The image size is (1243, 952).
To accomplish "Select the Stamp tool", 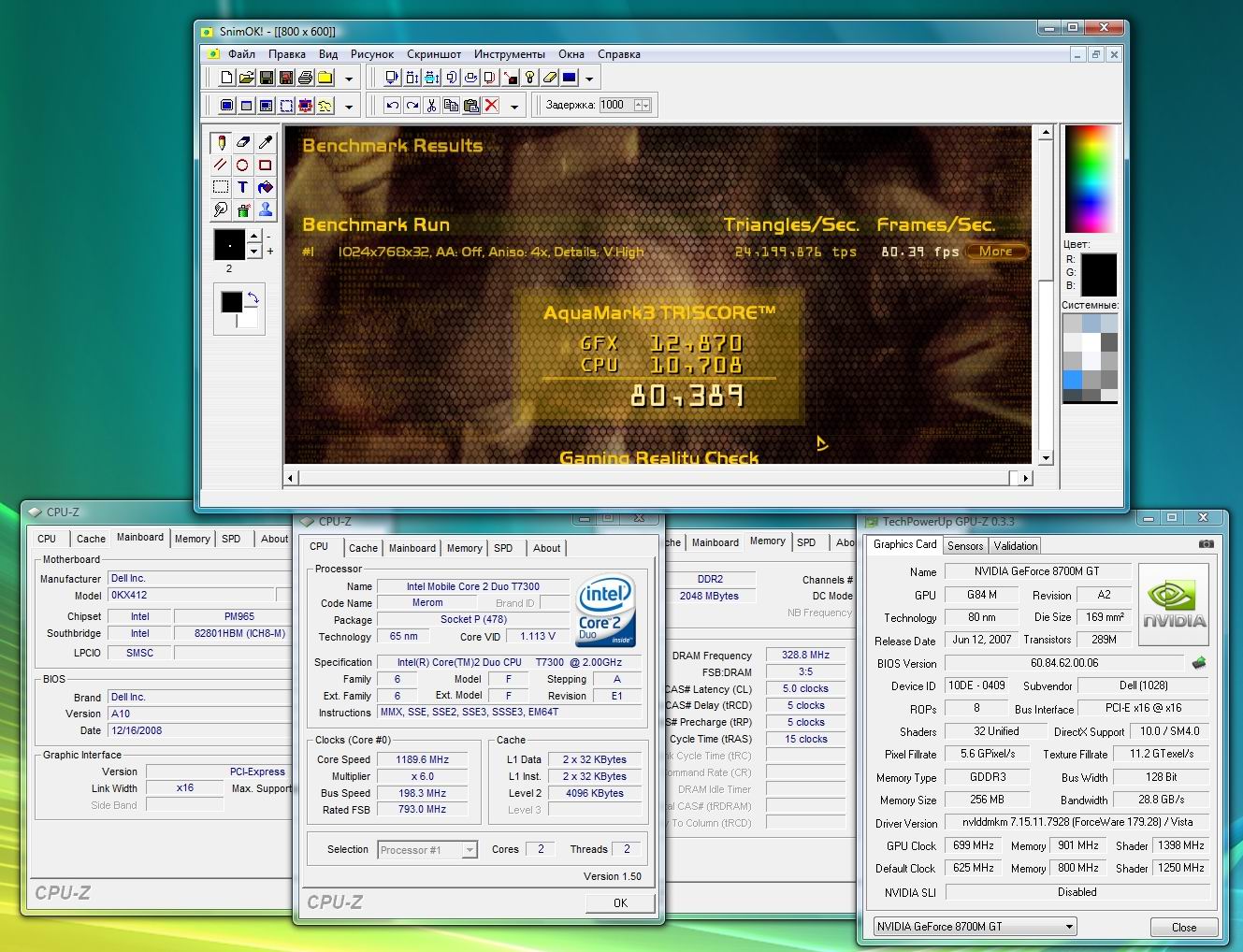I will (x=266, y=209).
